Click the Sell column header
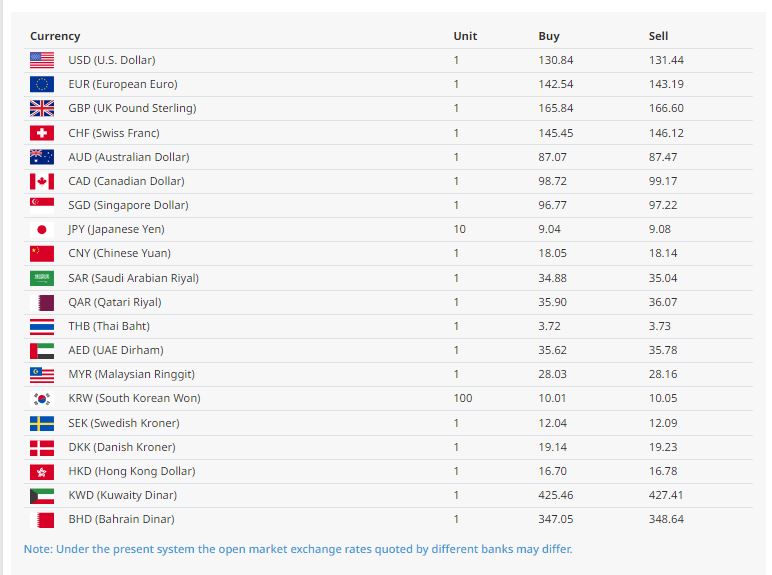 (658, 36)
